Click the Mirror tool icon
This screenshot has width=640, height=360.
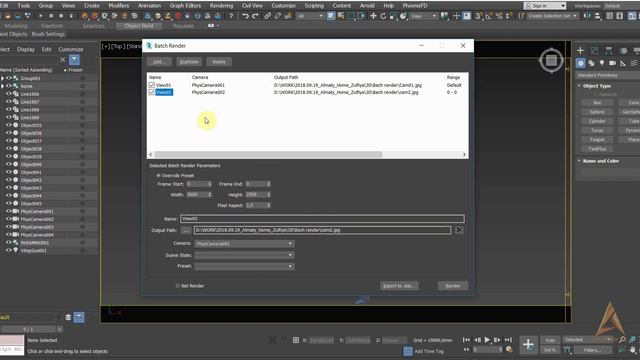[587, 16]
